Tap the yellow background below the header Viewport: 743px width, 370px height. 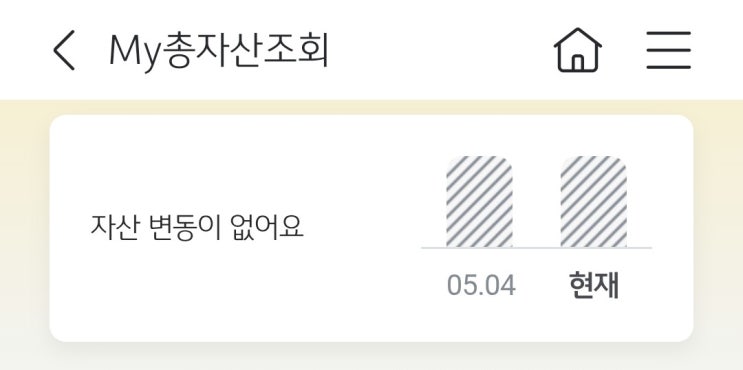click(372, 107)
